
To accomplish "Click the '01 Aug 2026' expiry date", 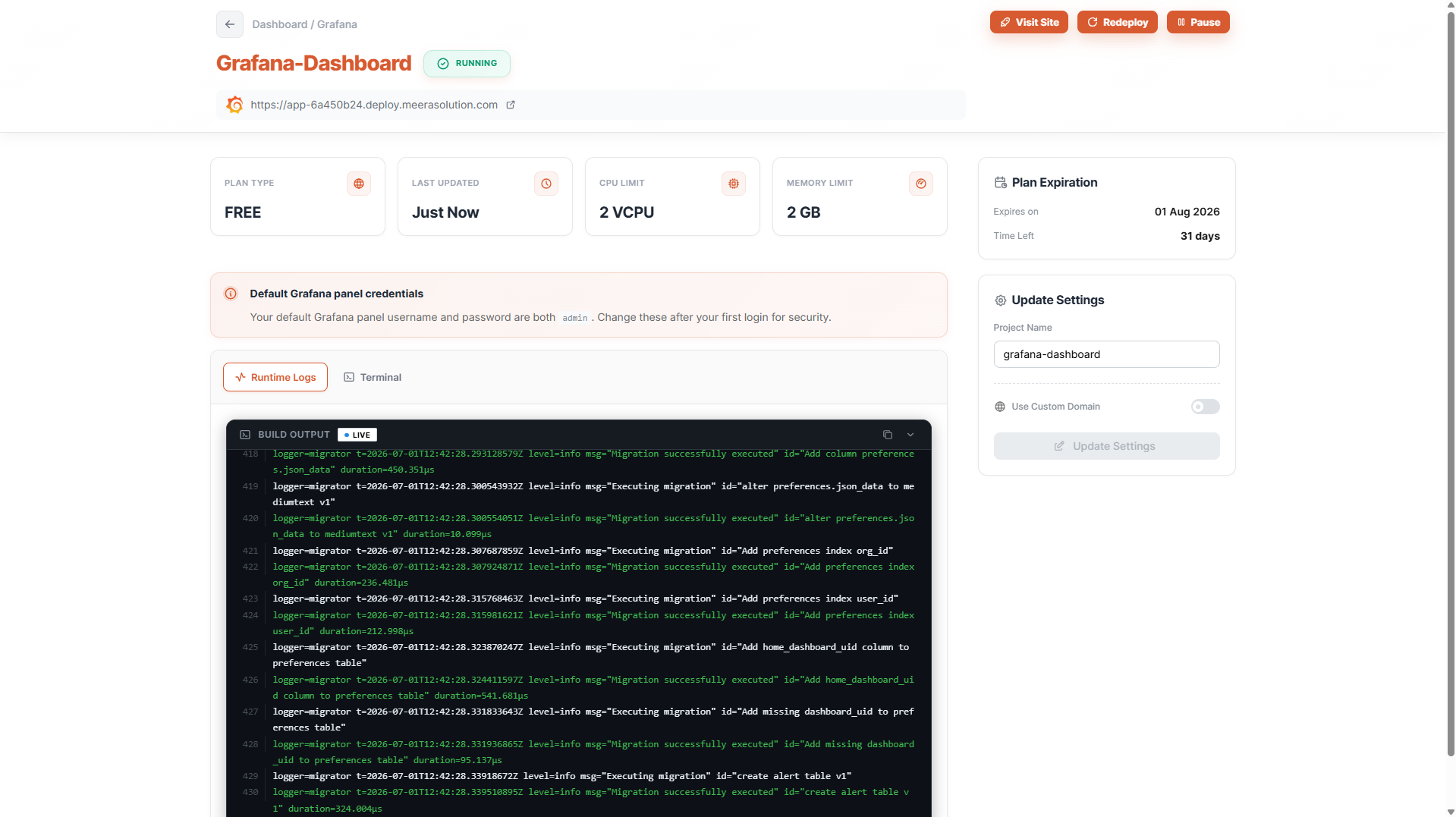I will tap(1187, 212).
